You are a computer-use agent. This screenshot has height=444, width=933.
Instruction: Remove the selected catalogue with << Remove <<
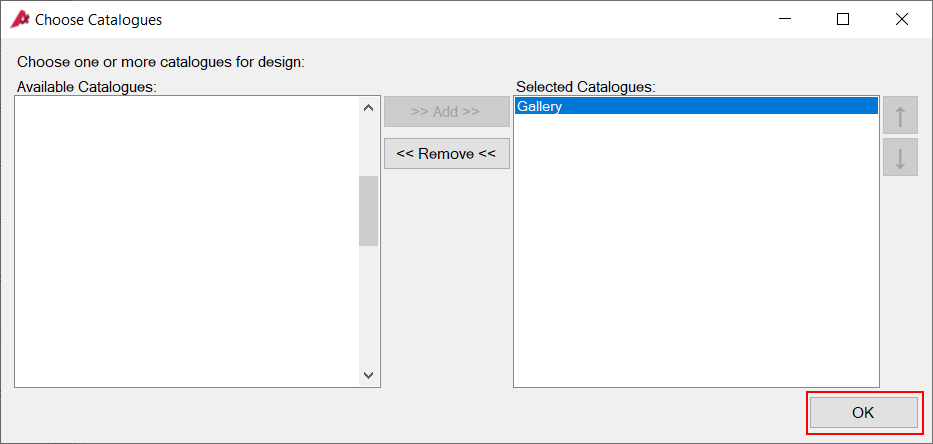[446, 154]
